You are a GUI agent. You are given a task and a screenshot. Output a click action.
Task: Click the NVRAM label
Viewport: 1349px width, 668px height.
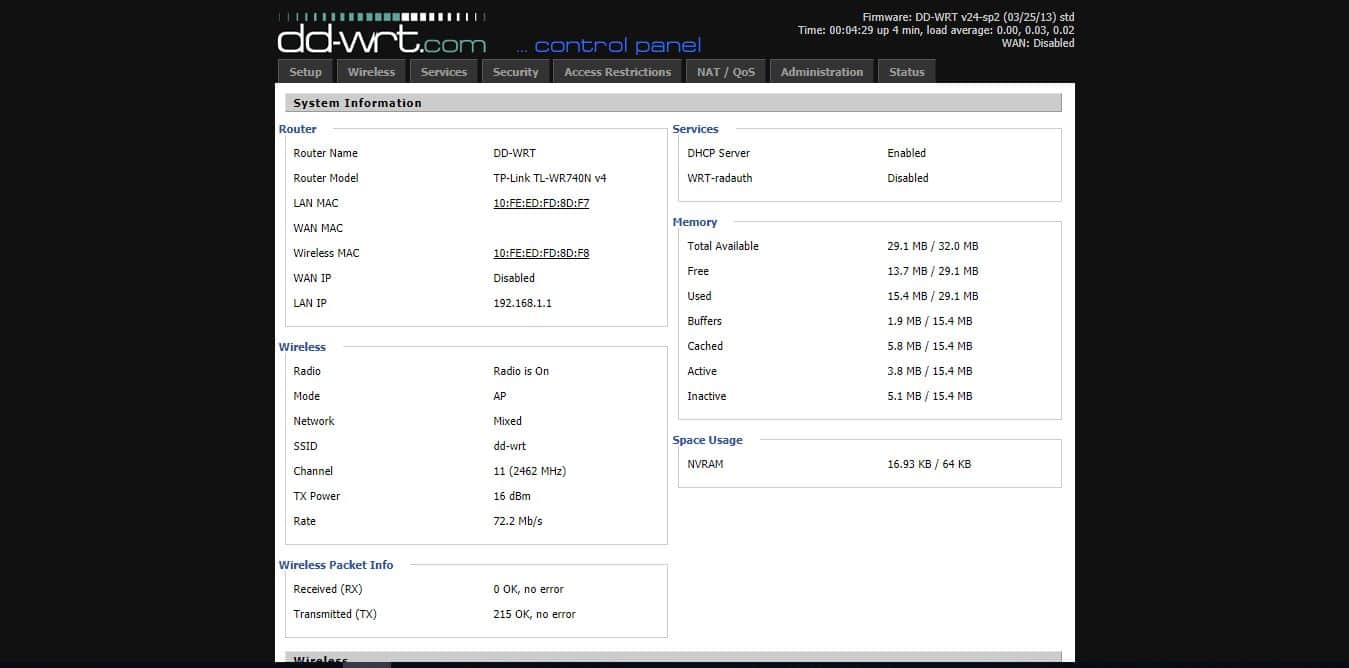coord(705,464)
